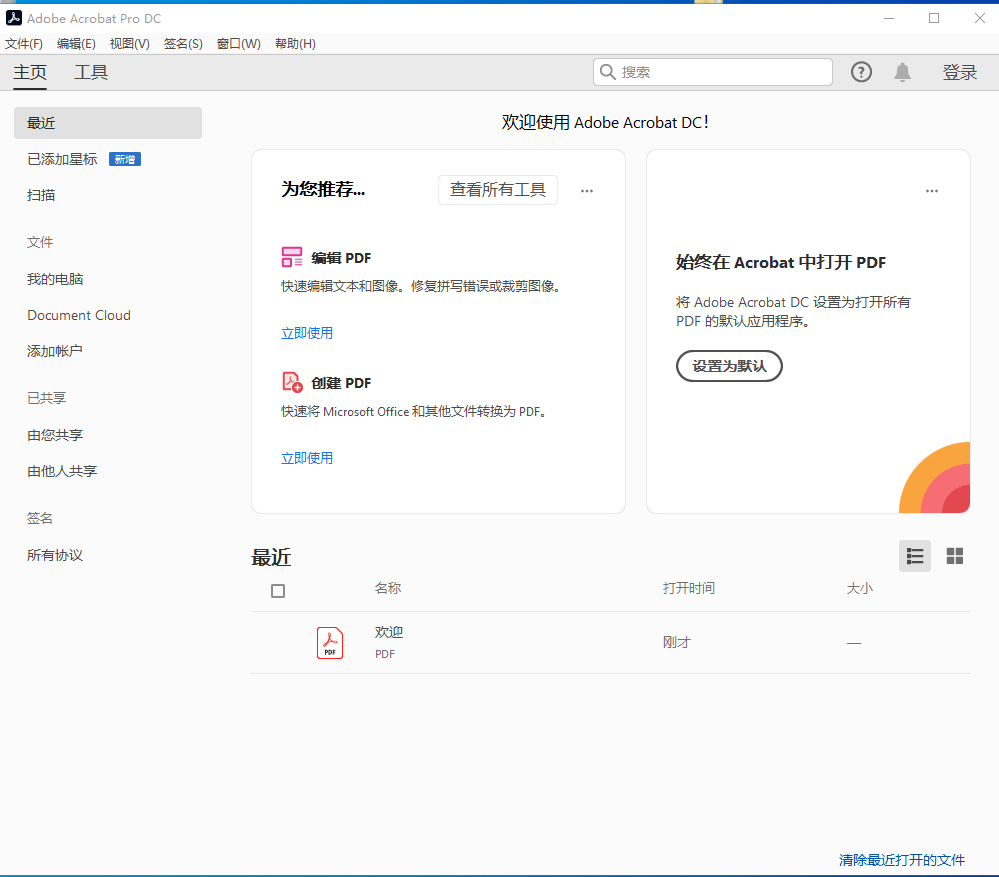Click 查看所有工具 button
Image resolution: width=999 pixels, height=877 pixels.
[497, 190]
